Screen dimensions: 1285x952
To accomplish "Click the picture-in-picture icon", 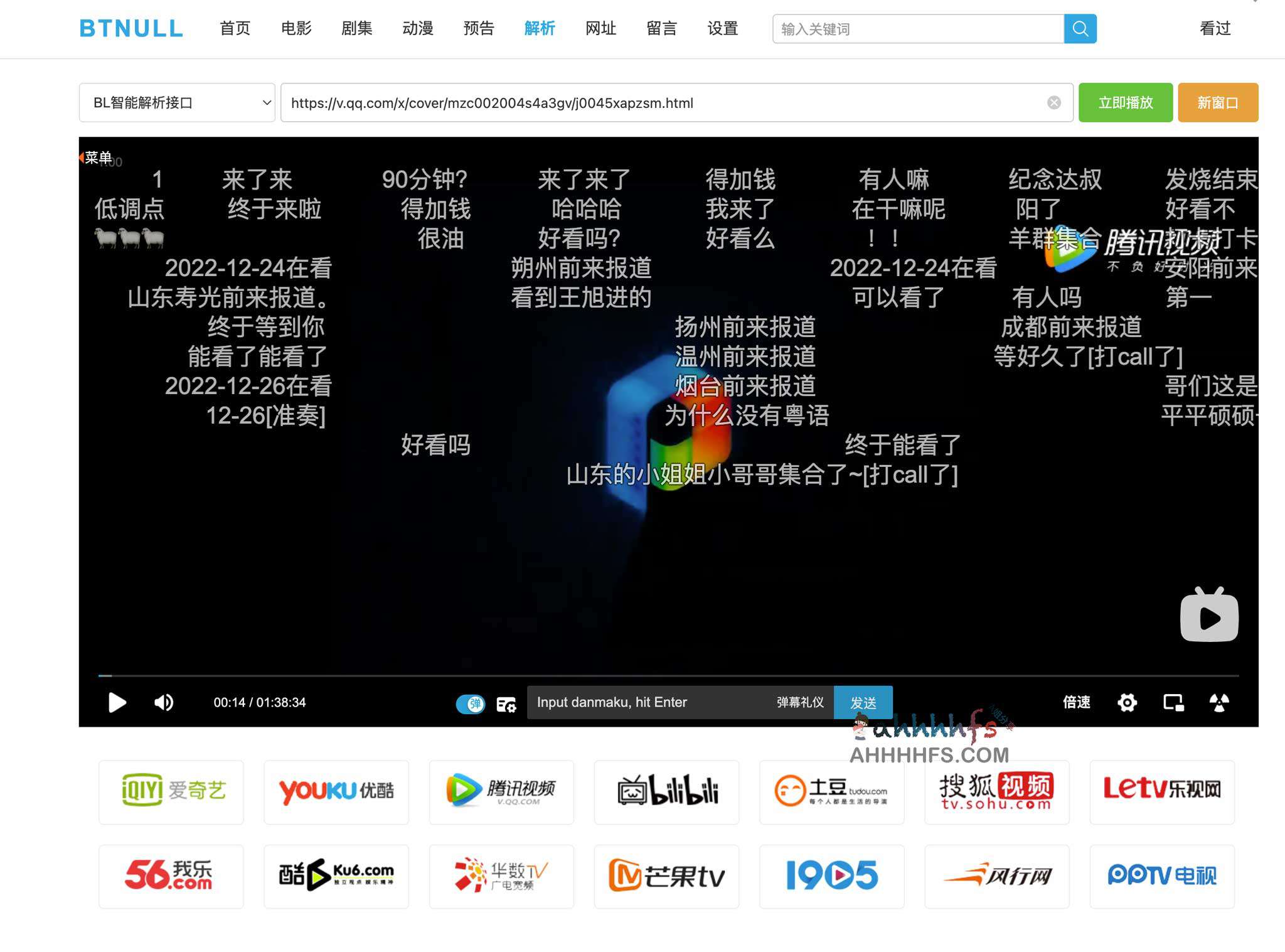I will 1173,703.
